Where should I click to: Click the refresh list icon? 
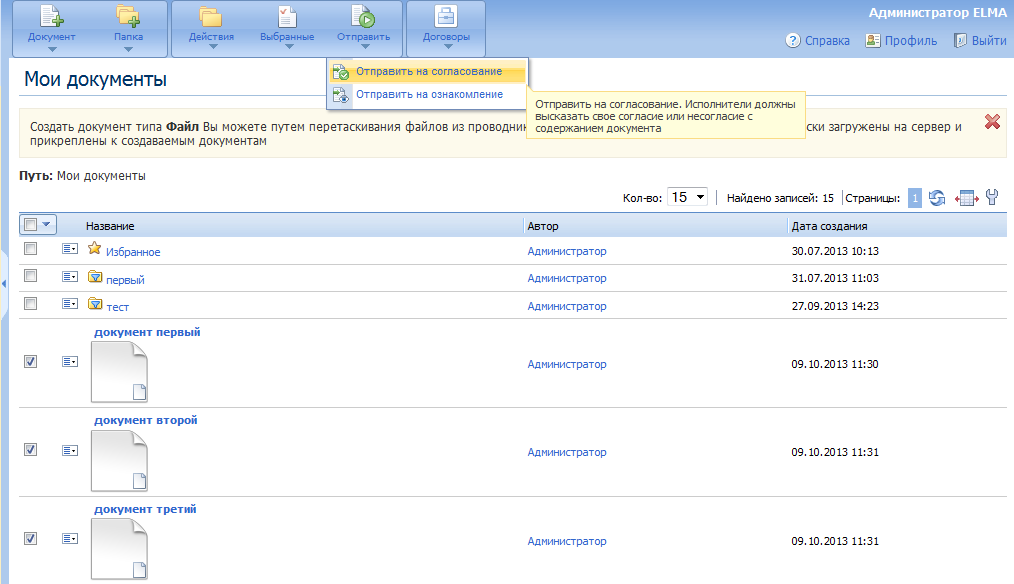pos(937,198)
